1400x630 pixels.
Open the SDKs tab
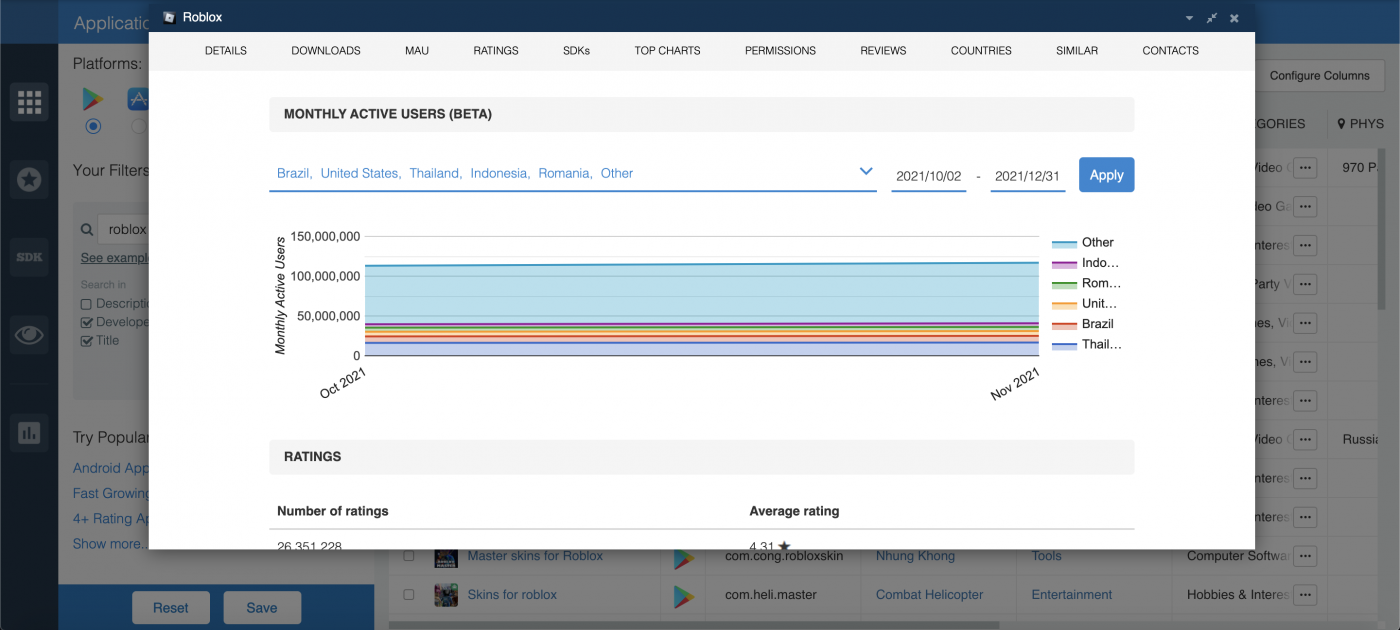coord(576,50)
